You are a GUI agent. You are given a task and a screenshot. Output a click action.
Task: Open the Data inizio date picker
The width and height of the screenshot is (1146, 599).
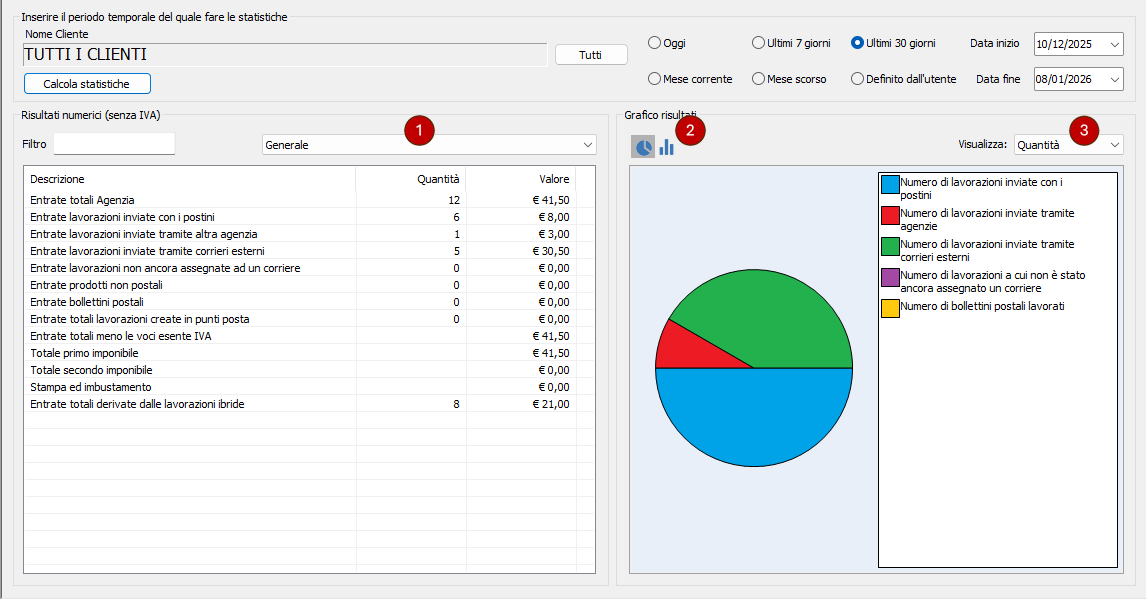1115,44
